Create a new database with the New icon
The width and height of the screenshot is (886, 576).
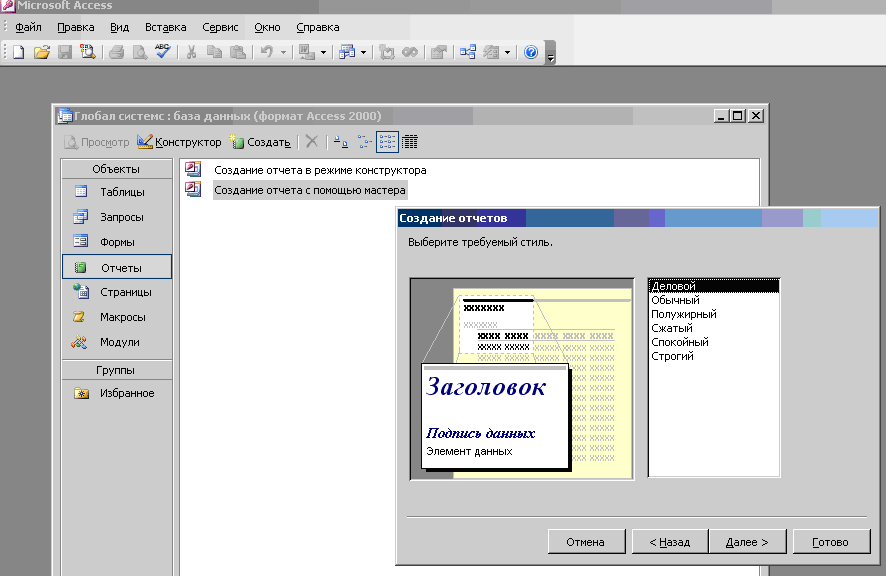pos(19,53)
